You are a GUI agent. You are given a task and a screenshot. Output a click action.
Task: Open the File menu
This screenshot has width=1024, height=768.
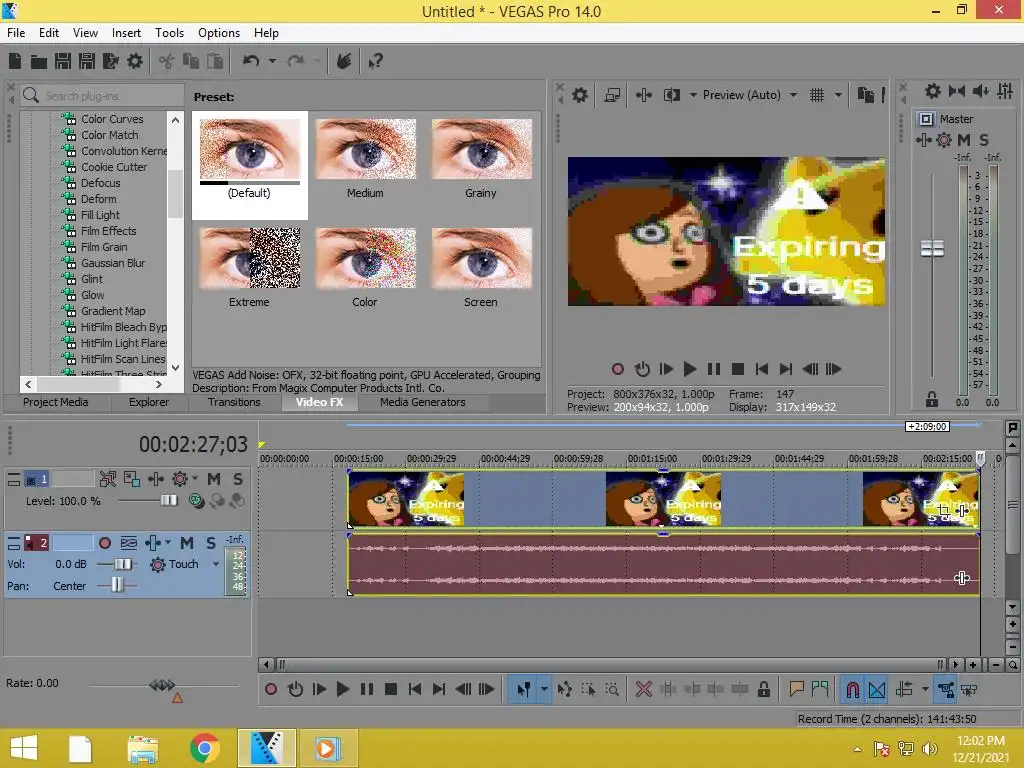(16, 33)
